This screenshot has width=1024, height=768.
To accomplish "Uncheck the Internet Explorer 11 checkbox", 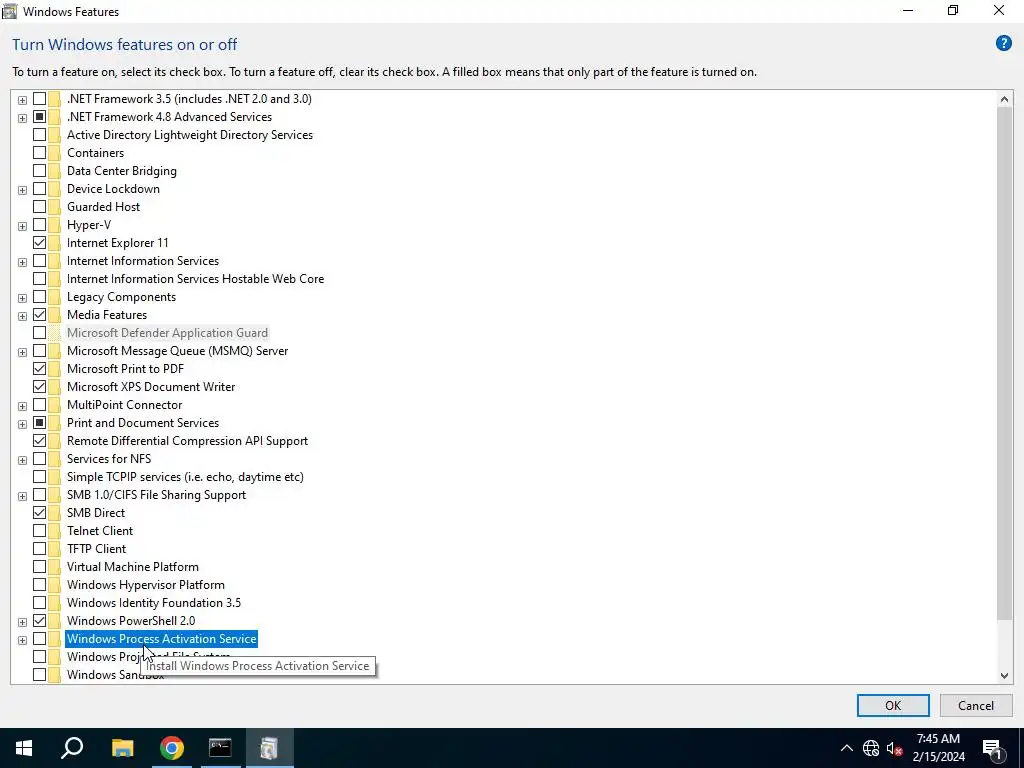I will pos(39,243).
